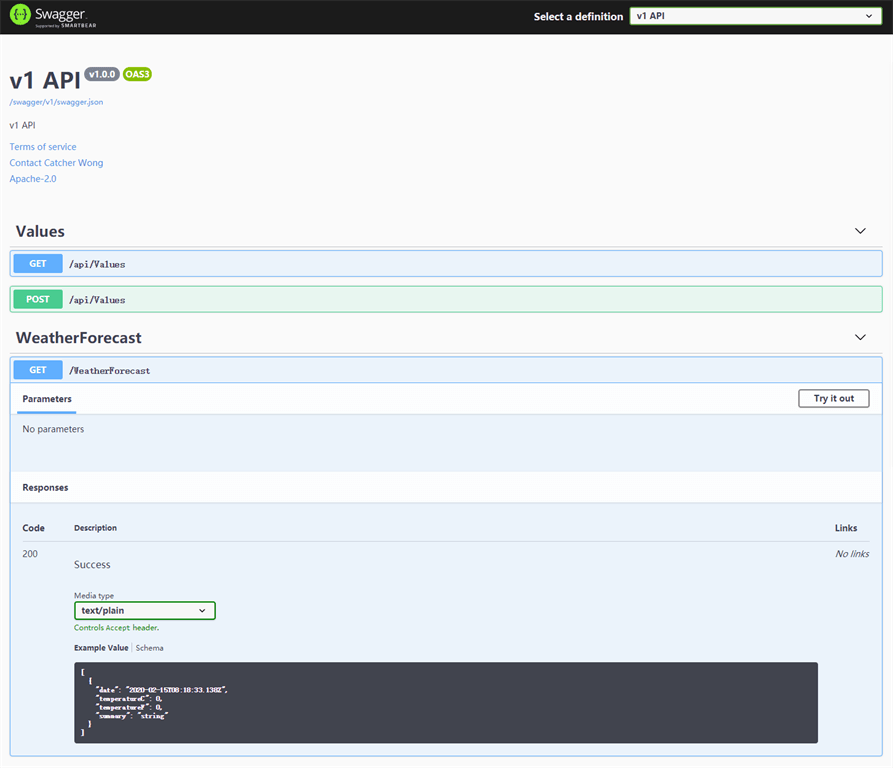Image resolution: width=893 pixels, height=768 pixels.
Task: Click the Swagger logo icon
Action: 21,15
